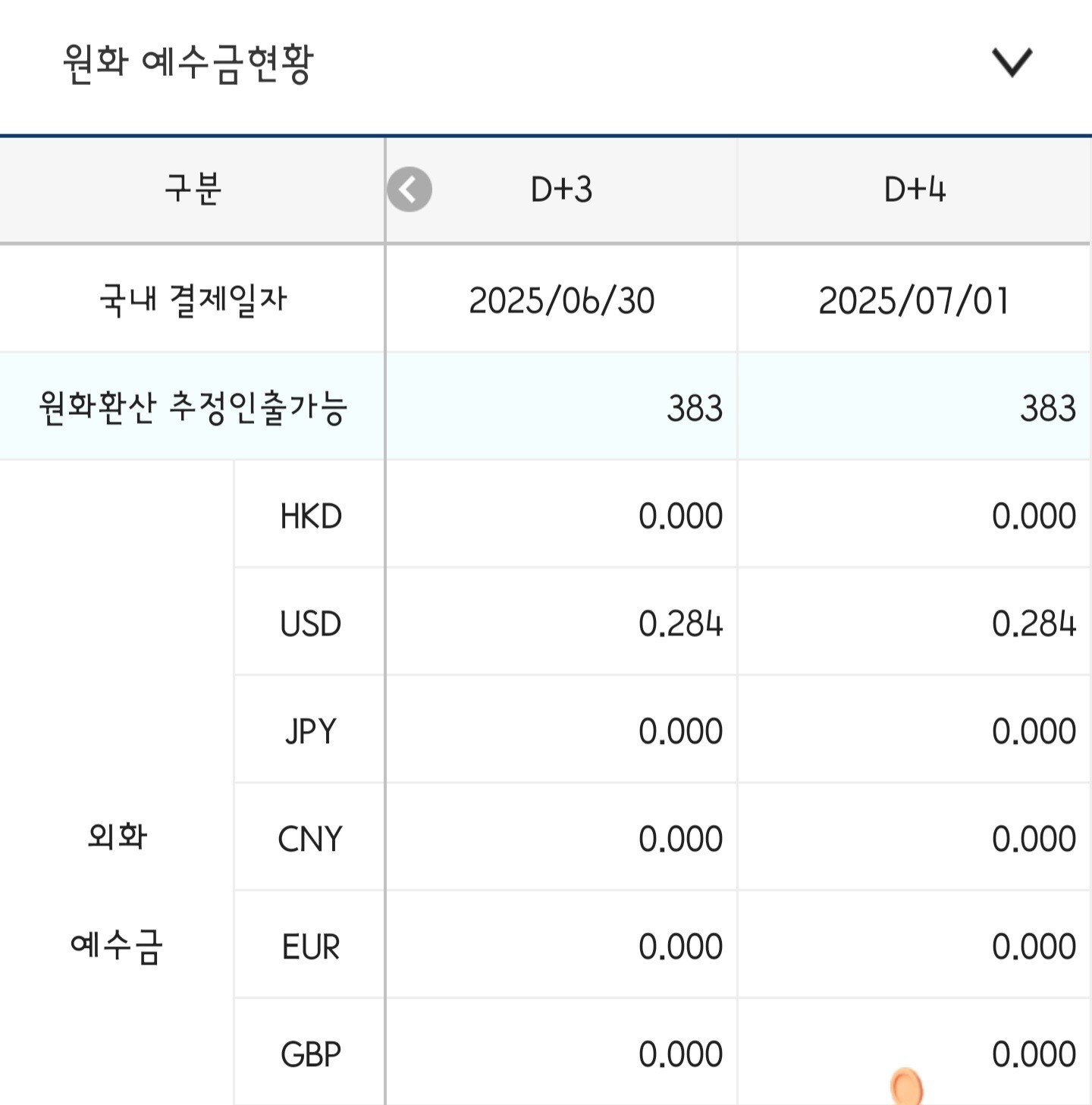The width and height of the screenshot is (1092, 1105).
Task: Click the D+3 withdrawable amount 383
Action: 695,408
